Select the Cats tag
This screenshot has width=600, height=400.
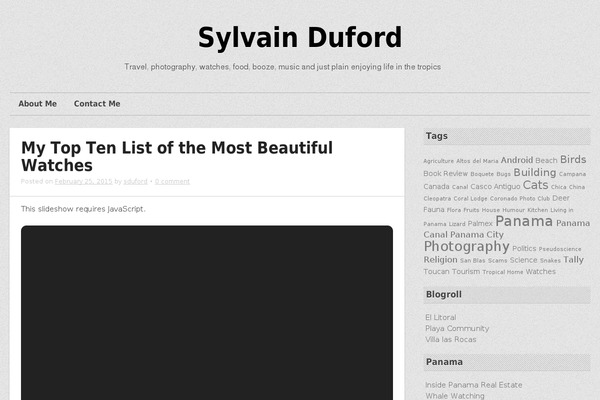pos(535,185)
